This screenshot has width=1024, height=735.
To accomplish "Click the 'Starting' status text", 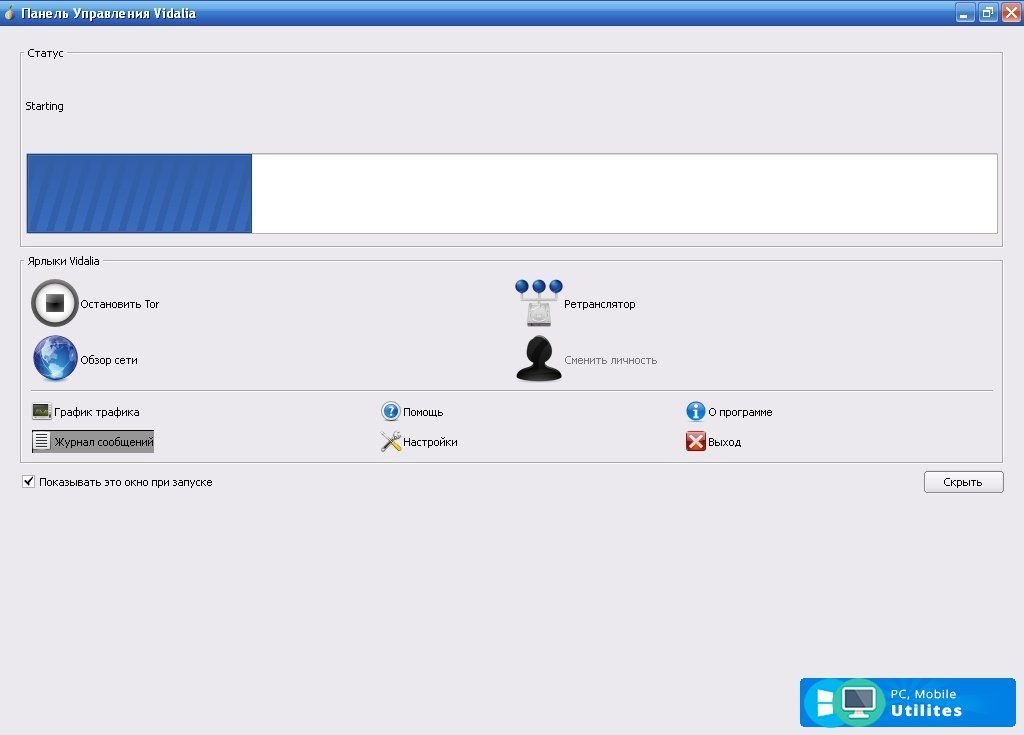I will [x=44, y=106].
